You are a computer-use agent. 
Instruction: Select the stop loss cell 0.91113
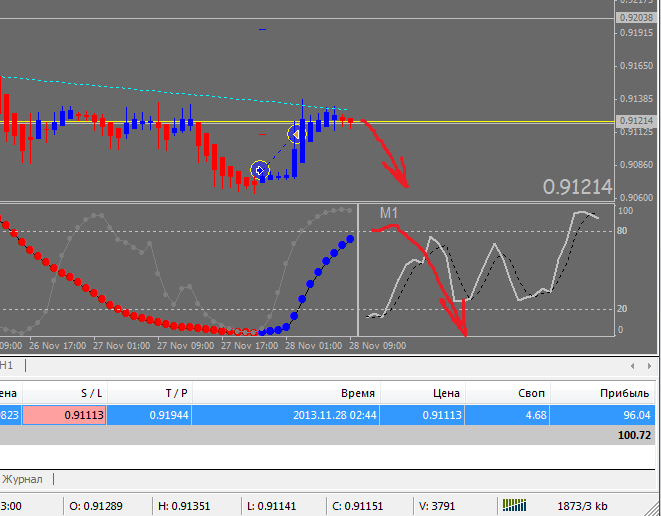64,415
